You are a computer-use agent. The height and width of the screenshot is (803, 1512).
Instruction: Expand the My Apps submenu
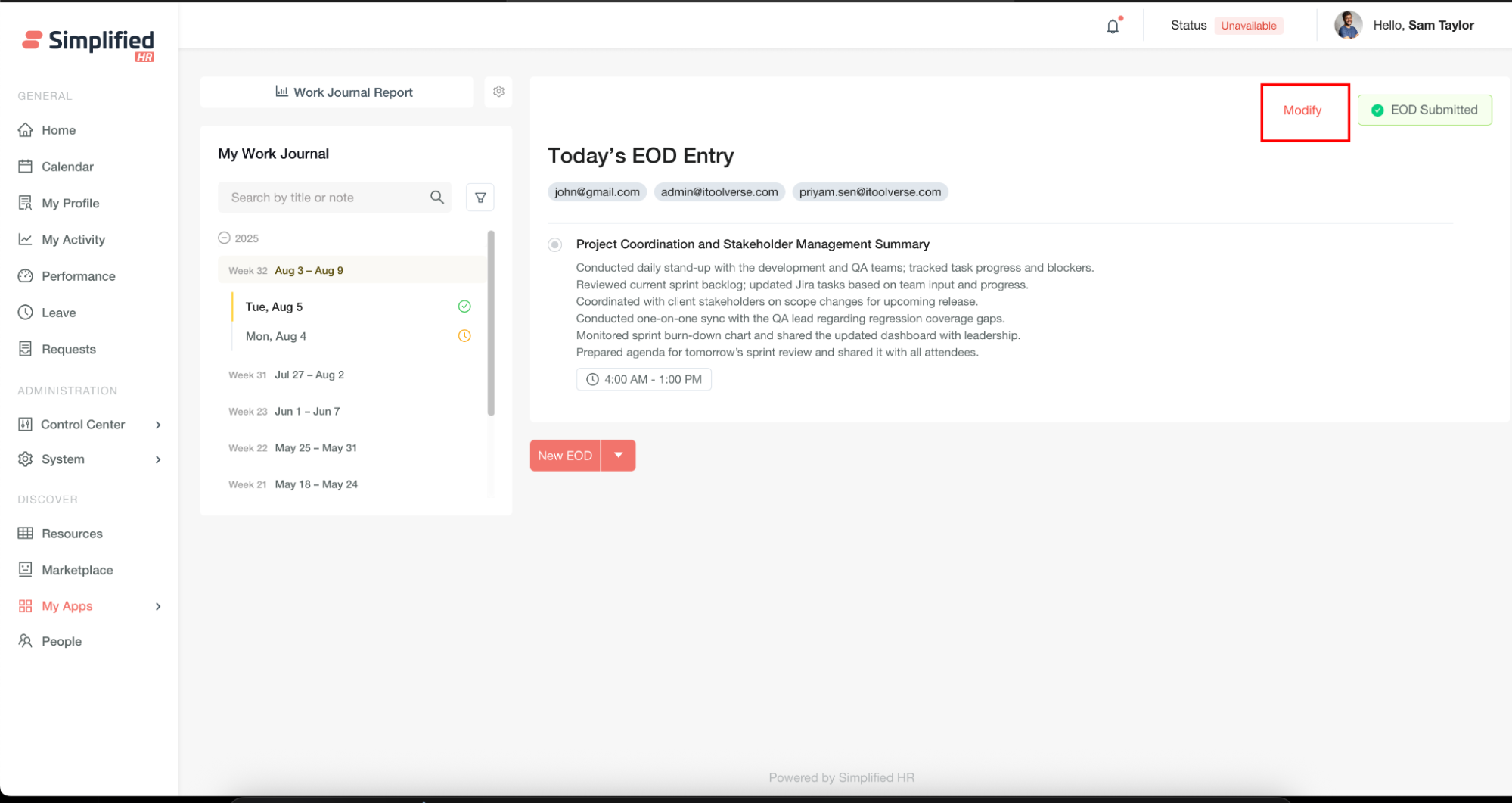coord(158,606)
